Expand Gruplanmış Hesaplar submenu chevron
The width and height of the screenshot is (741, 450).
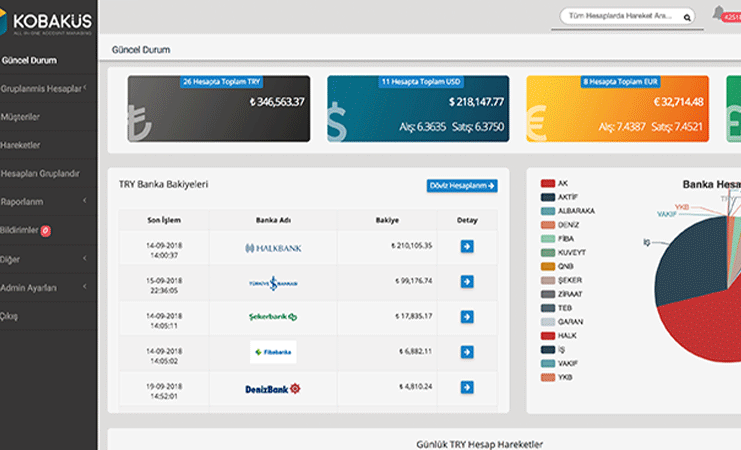(x=85, y=87)
